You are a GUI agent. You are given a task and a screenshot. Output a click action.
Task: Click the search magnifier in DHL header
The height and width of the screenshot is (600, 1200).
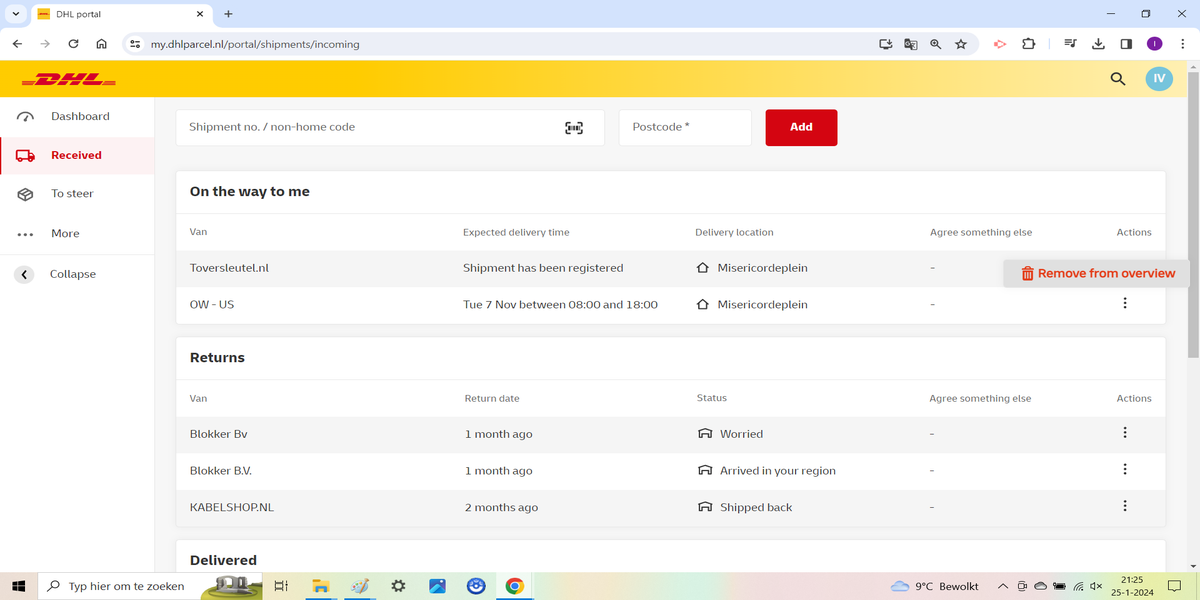(1118, 79)
